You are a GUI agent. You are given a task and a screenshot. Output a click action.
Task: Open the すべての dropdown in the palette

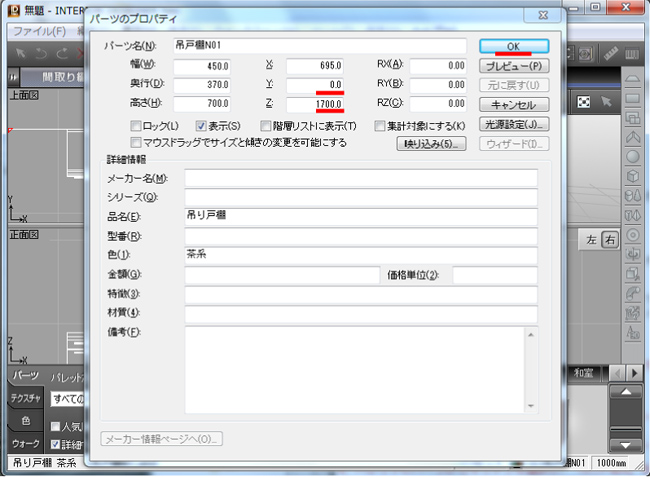tap(66, 398)
